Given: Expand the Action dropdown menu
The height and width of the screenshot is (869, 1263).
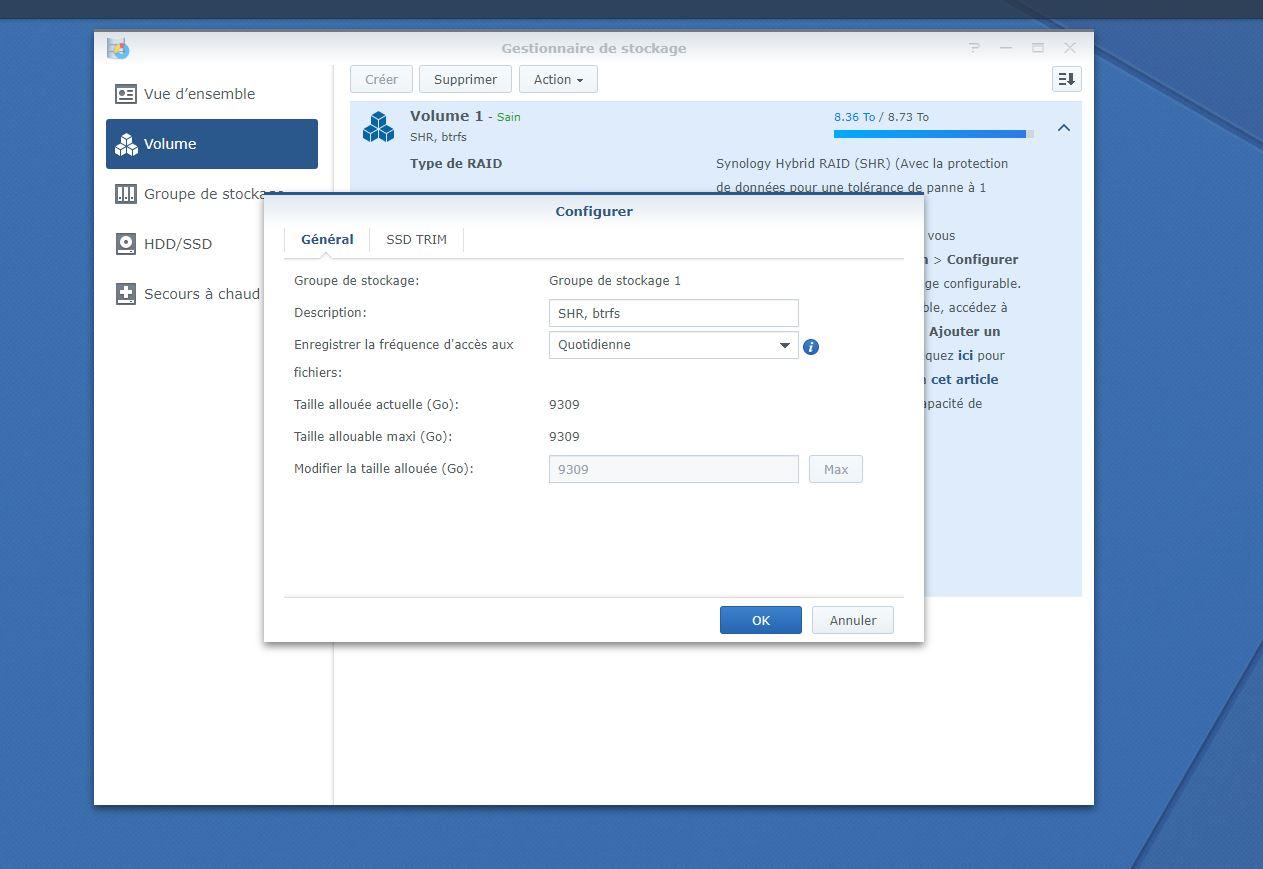Looking at the screenshot, I should tap(558, 79).
